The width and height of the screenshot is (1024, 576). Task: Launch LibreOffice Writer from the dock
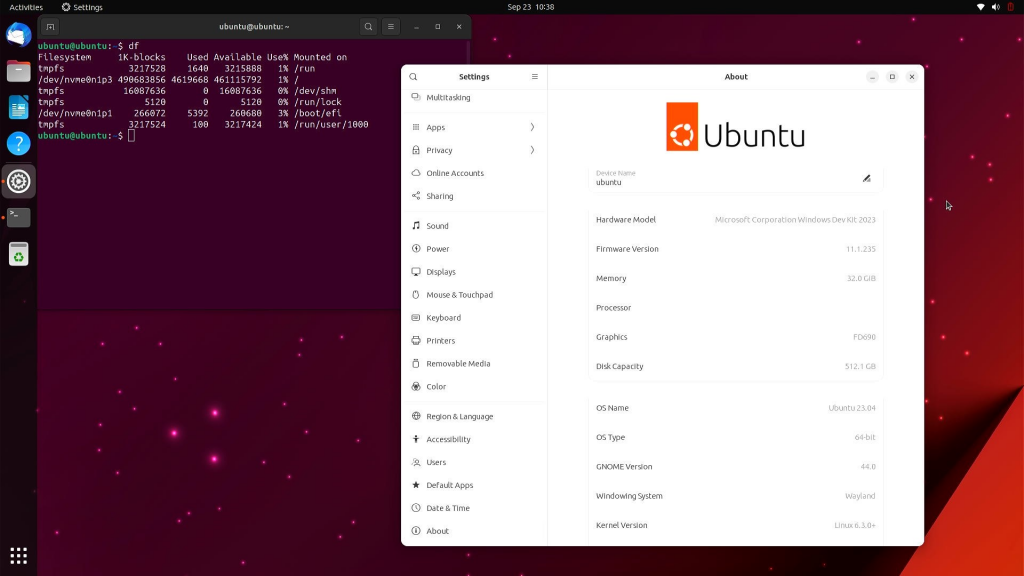[x=18, y=107]
